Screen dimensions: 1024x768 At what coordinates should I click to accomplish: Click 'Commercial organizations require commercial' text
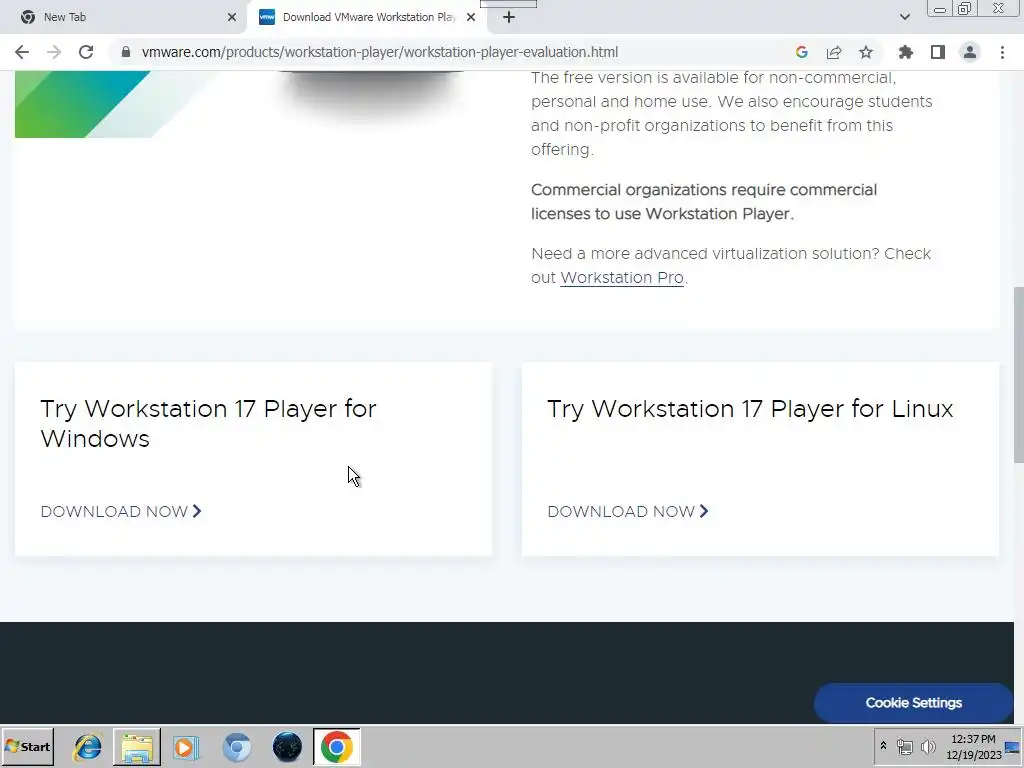(x=704, y=190)
